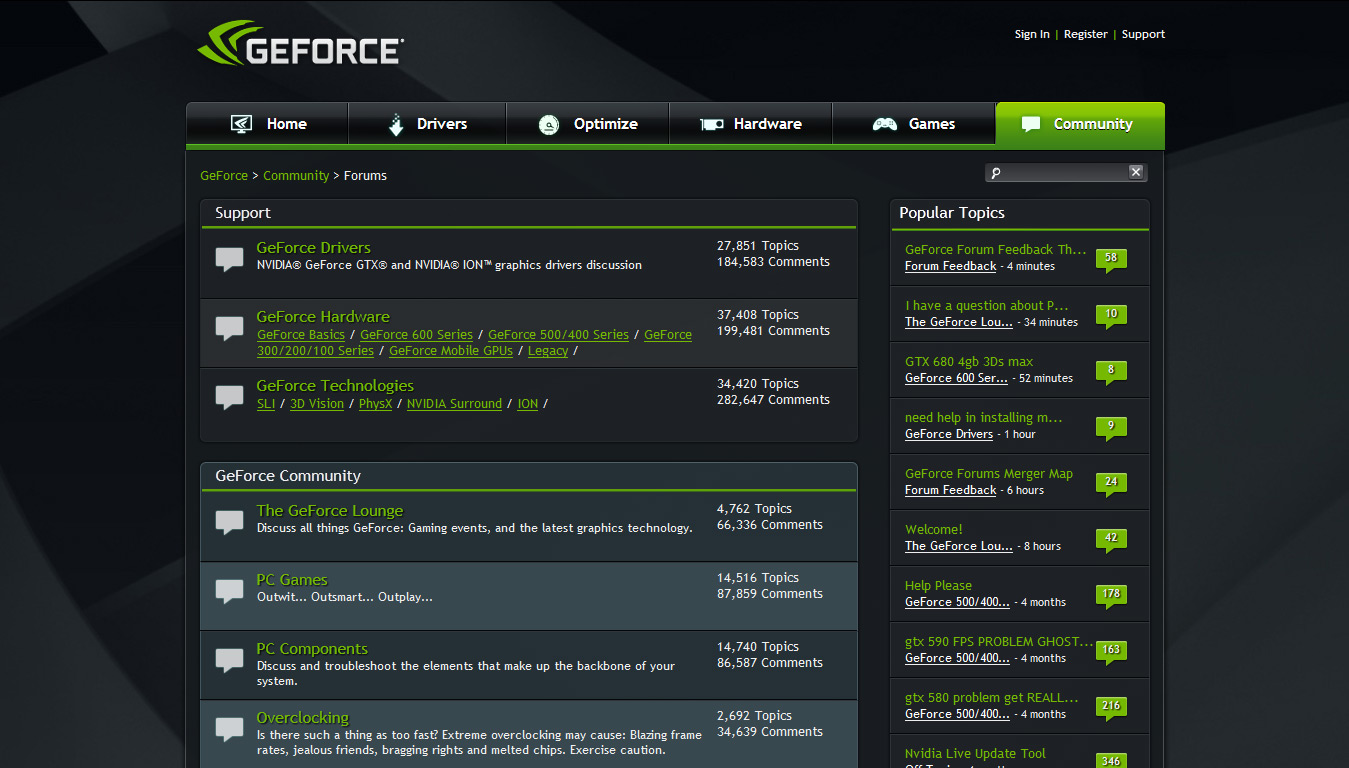Open the GeForce Technologies forum
Screen dimensions: 1349x768
click(x=335, y=385)
